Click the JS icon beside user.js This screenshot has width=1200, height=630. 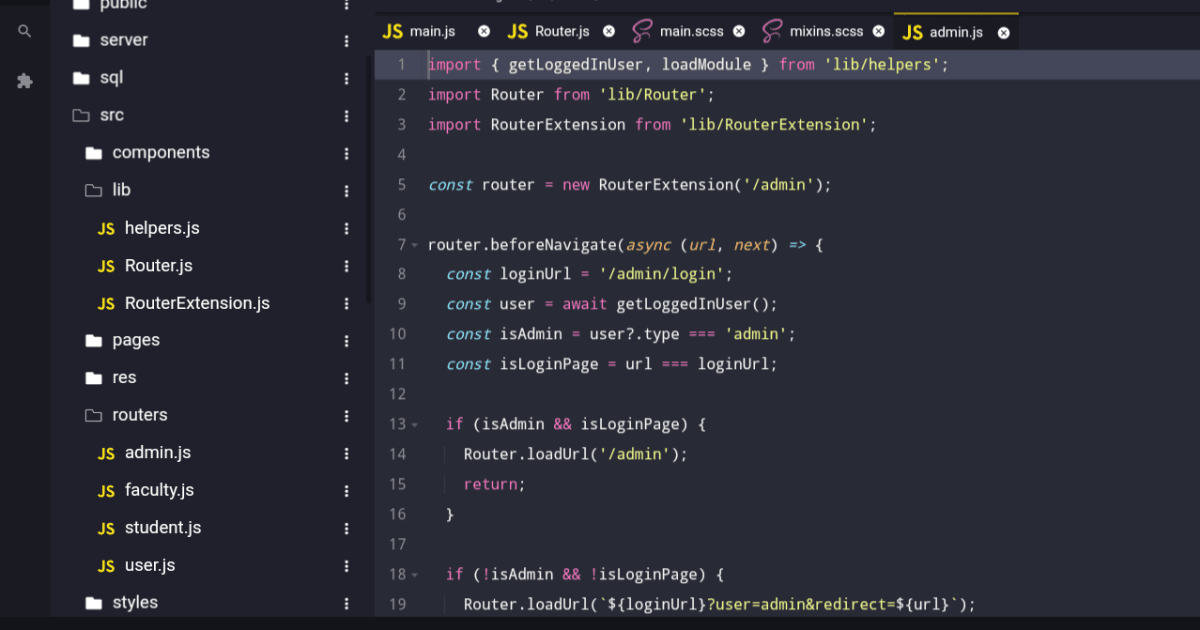(x=106, y=565)
